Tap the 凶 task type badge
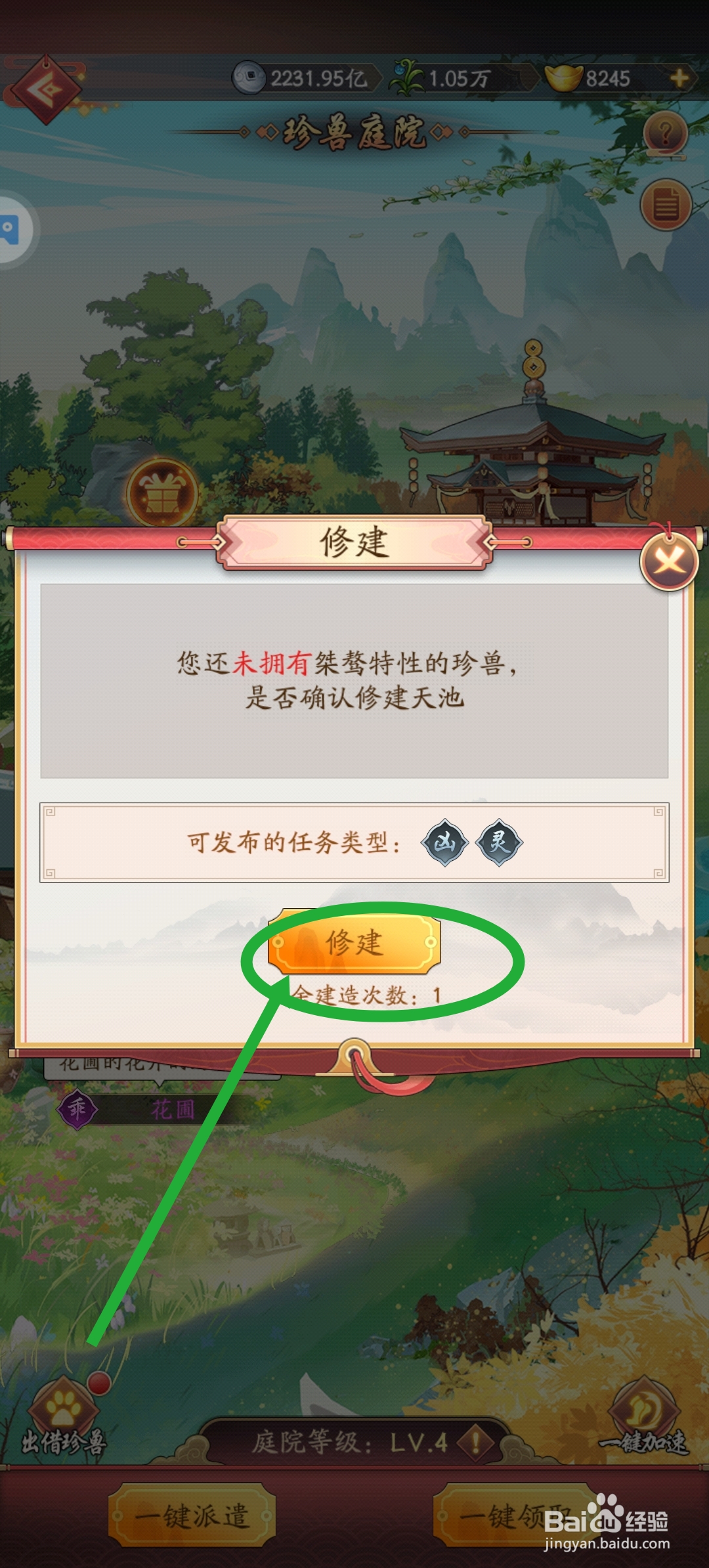709x1568 pixels. tap(445, 842)
